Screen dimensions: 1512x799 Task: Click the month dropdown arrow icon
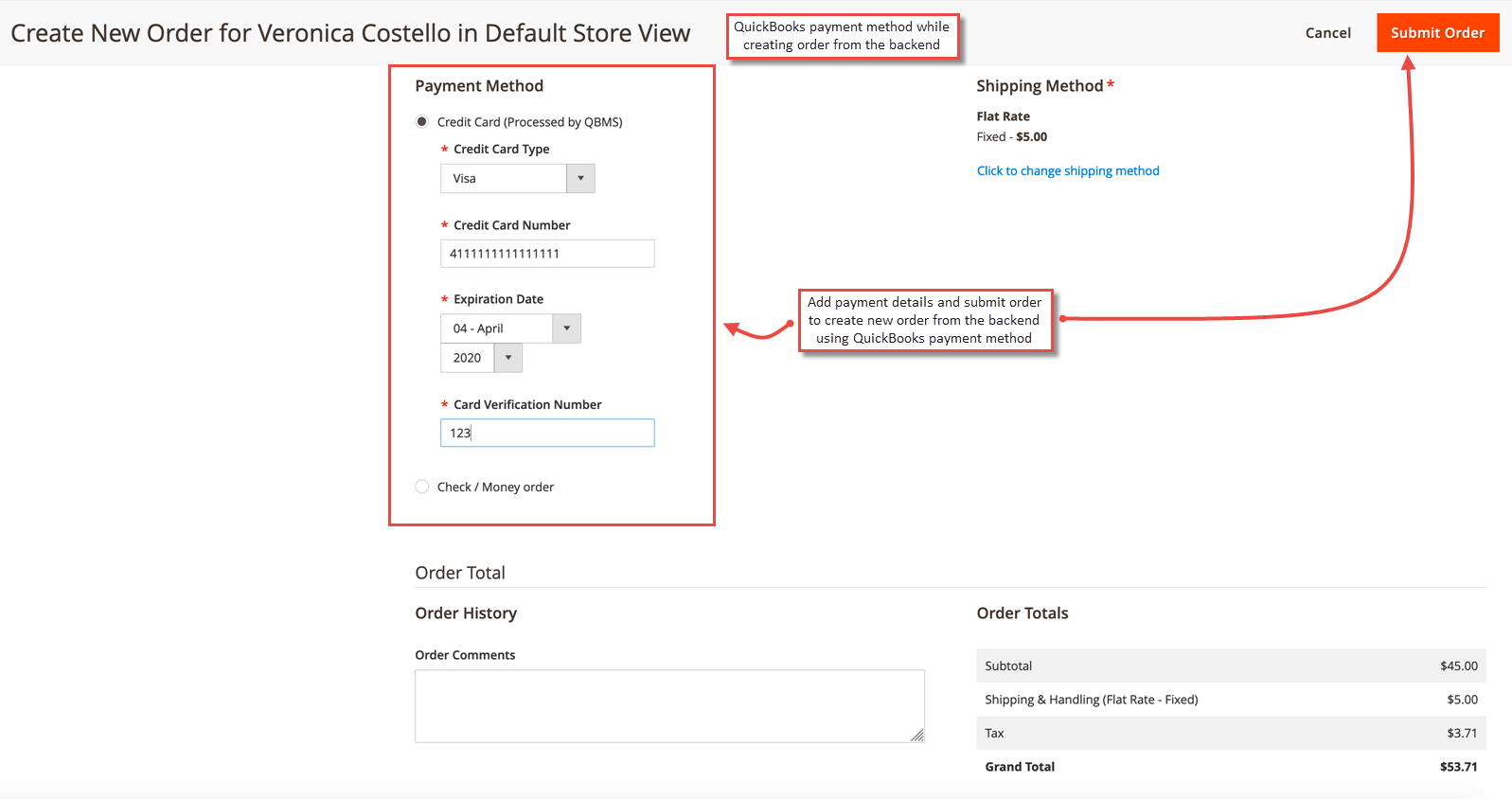click(566, 328)
